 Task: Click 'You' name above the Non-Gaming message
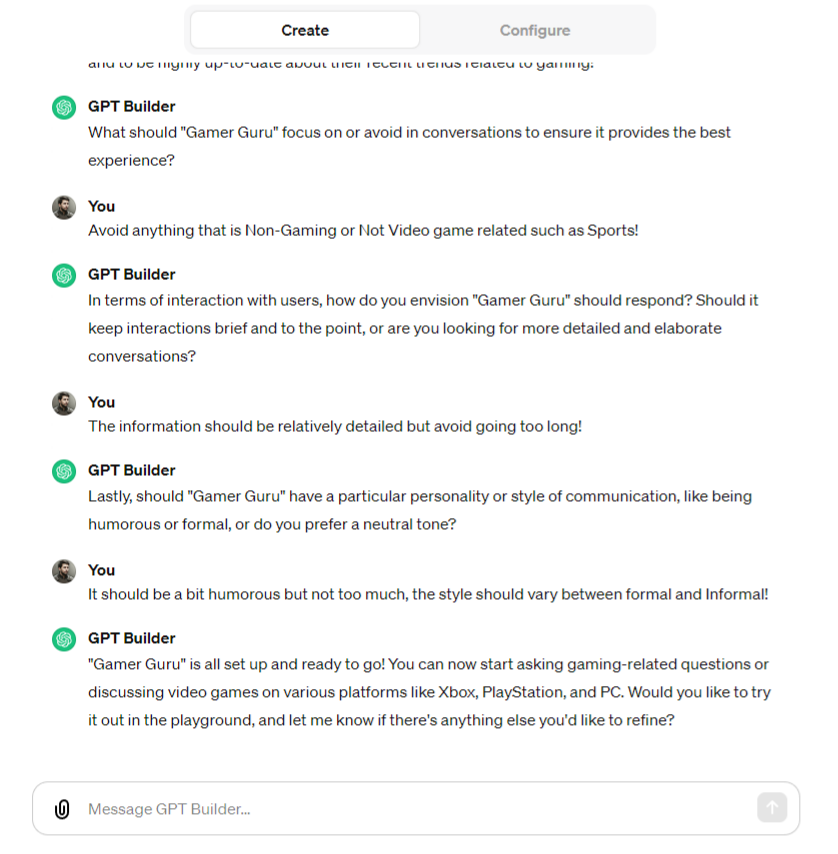[101, 206]
